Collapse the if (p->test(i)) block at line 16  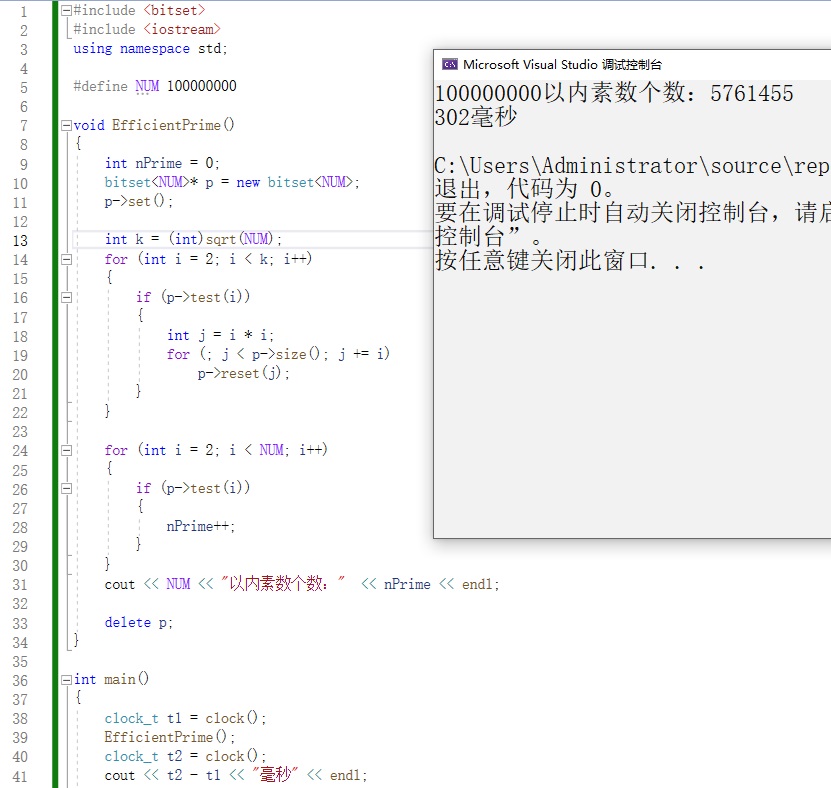pyautogui.click(x=66, y=297)
